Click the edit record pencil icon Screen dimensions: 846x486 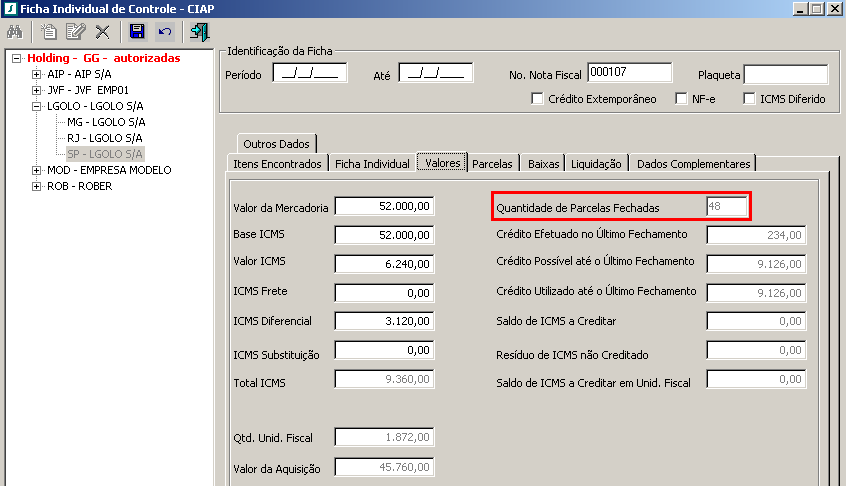(75, 32)
